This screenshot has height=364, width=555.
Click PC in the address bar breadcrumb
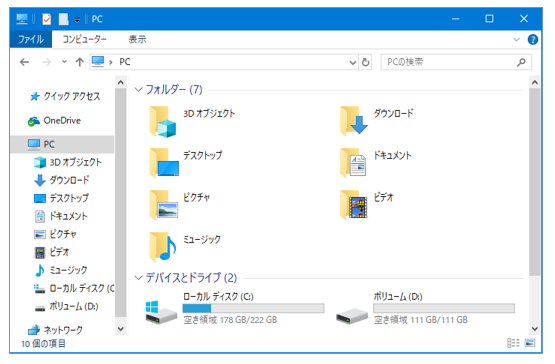125,62
